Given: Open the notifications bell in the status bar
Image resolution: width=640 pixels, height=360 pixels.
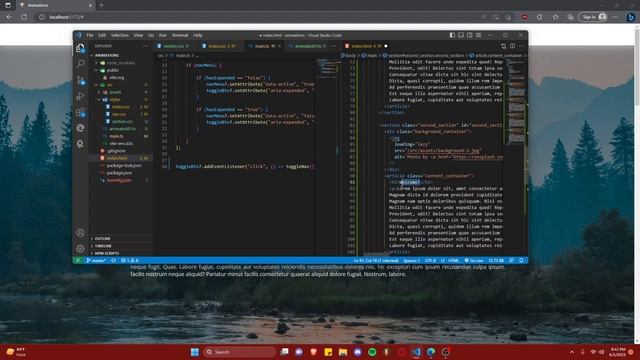Looking at the screenshot, I should 521,260.
